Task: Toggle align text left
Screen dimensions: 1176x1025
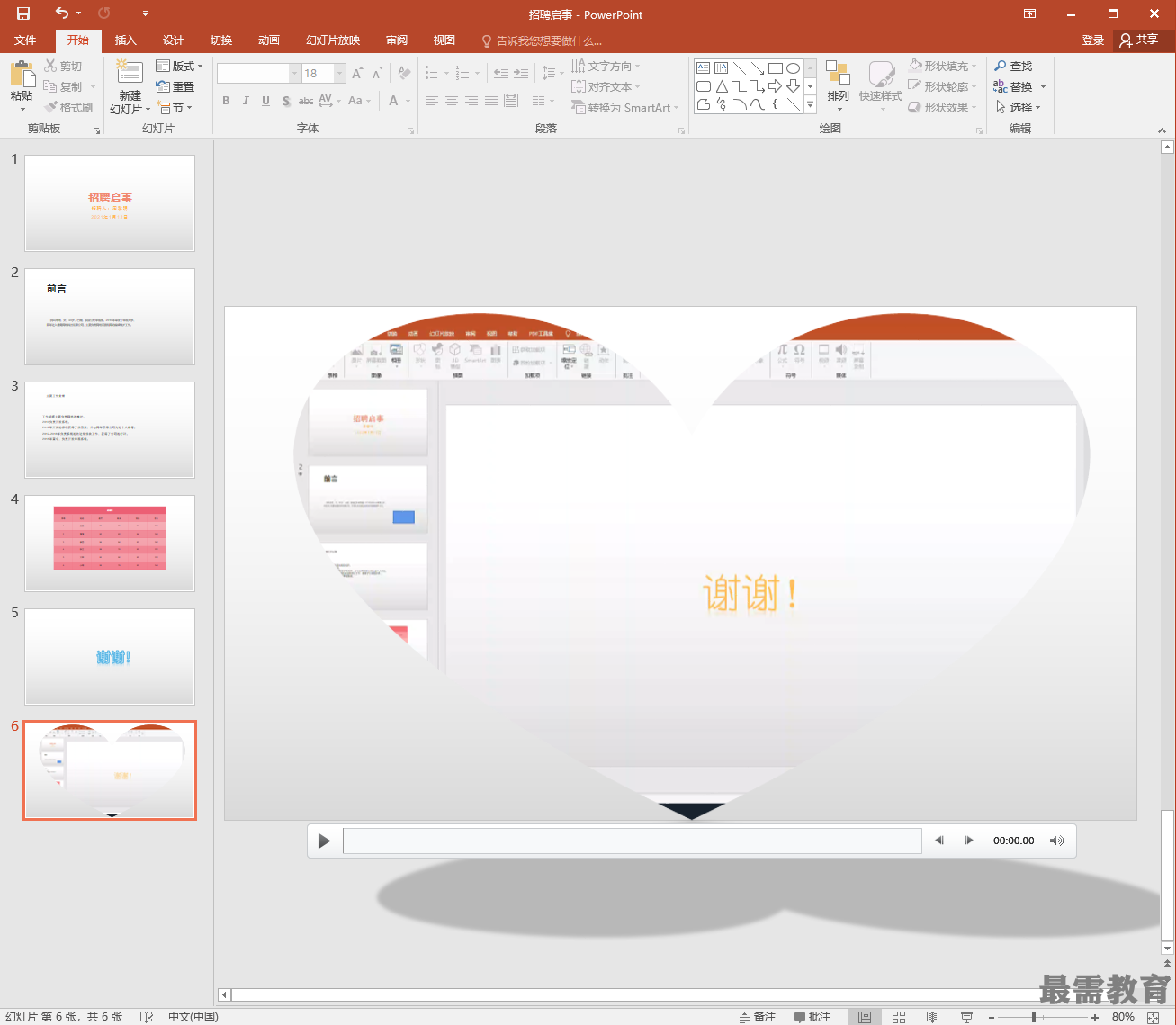Action: tap(432, 101)
